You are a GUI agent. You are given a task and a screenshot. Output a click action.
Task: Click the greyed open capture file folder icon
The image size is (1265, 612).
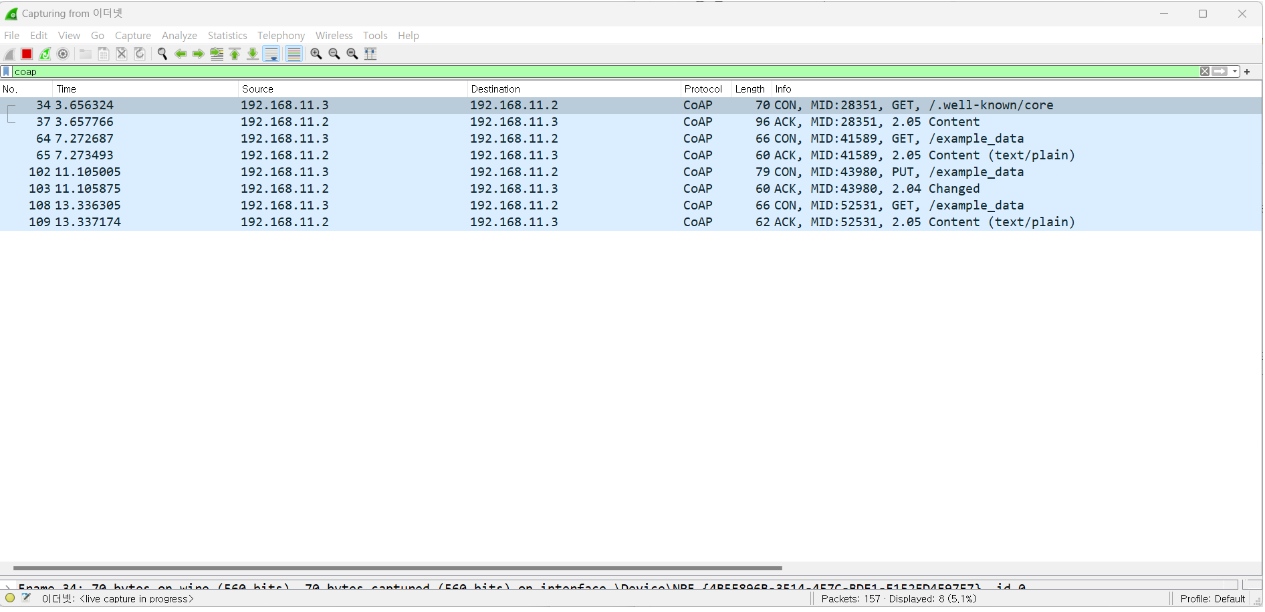pos(86,54)
